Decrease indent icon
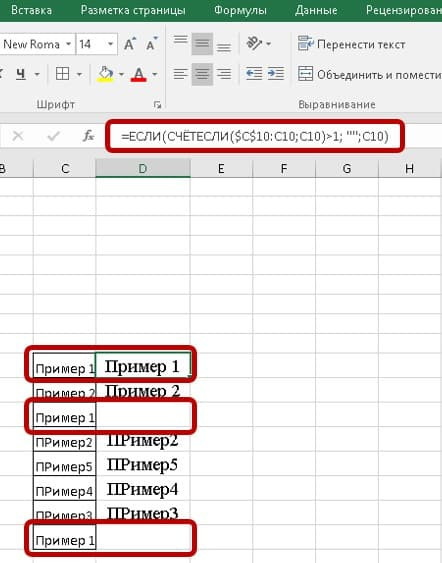 (254, 74)
